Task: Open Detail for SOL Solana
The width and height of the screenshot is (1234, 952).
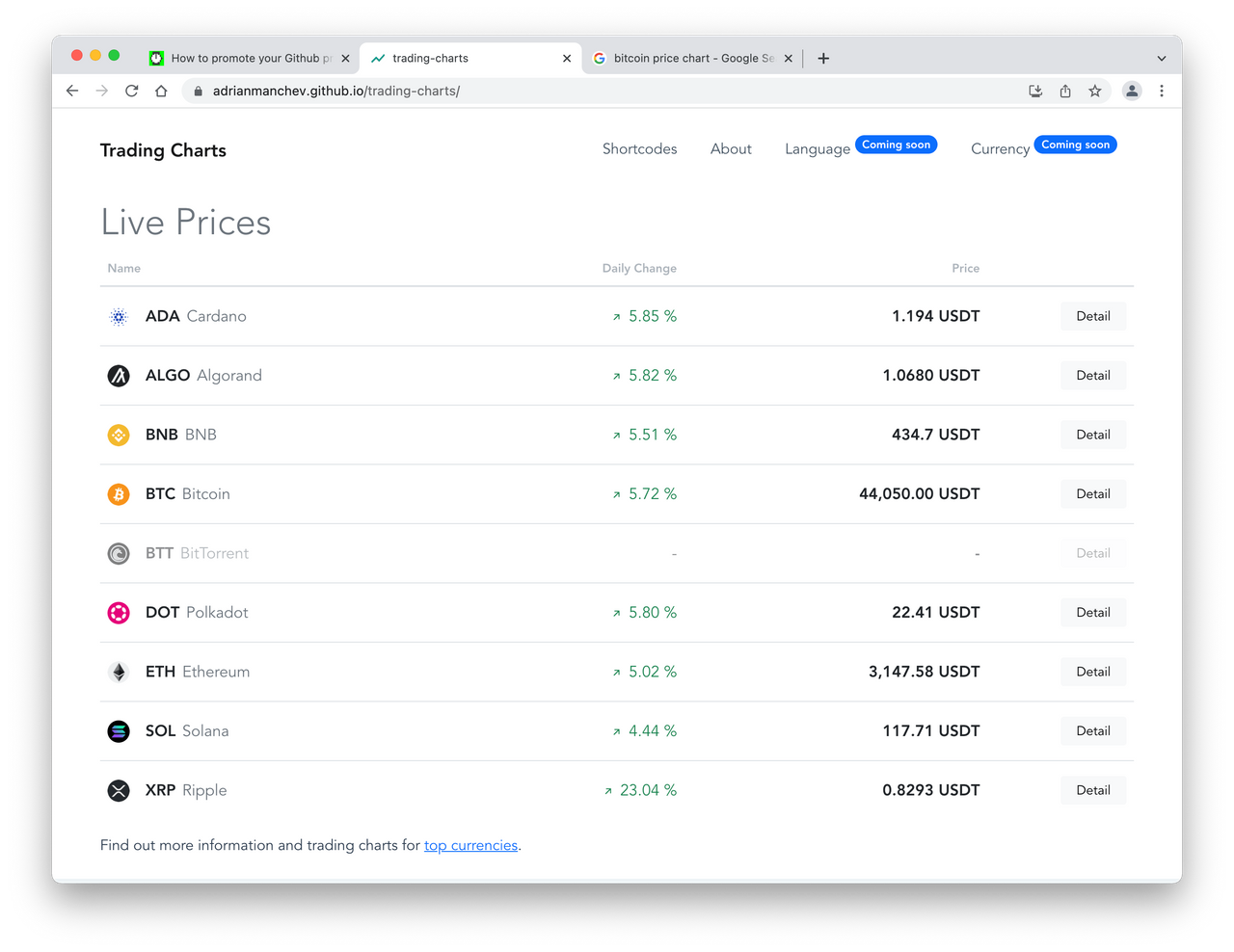Action: (x=1093, y=731)
